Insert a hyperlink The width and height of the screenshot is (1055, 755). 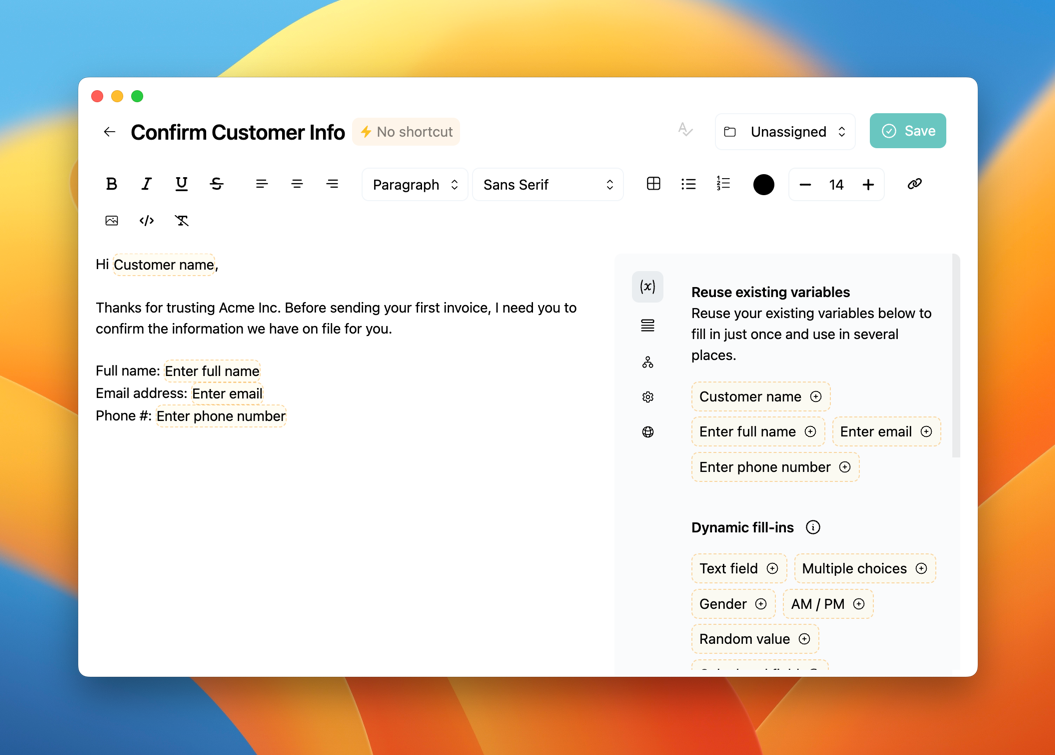click(914, 184)
